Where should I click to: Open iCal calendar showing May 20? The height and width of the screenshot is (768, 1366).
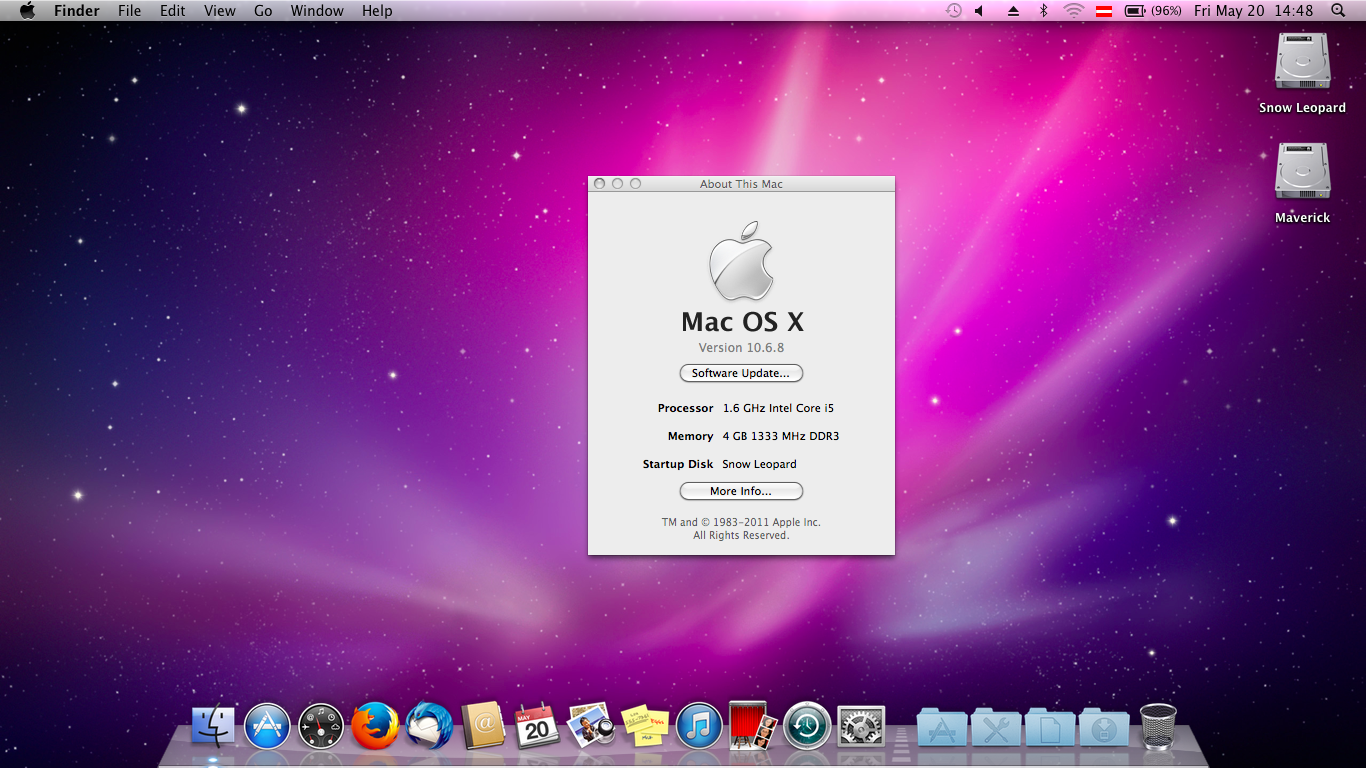(537, 726)
